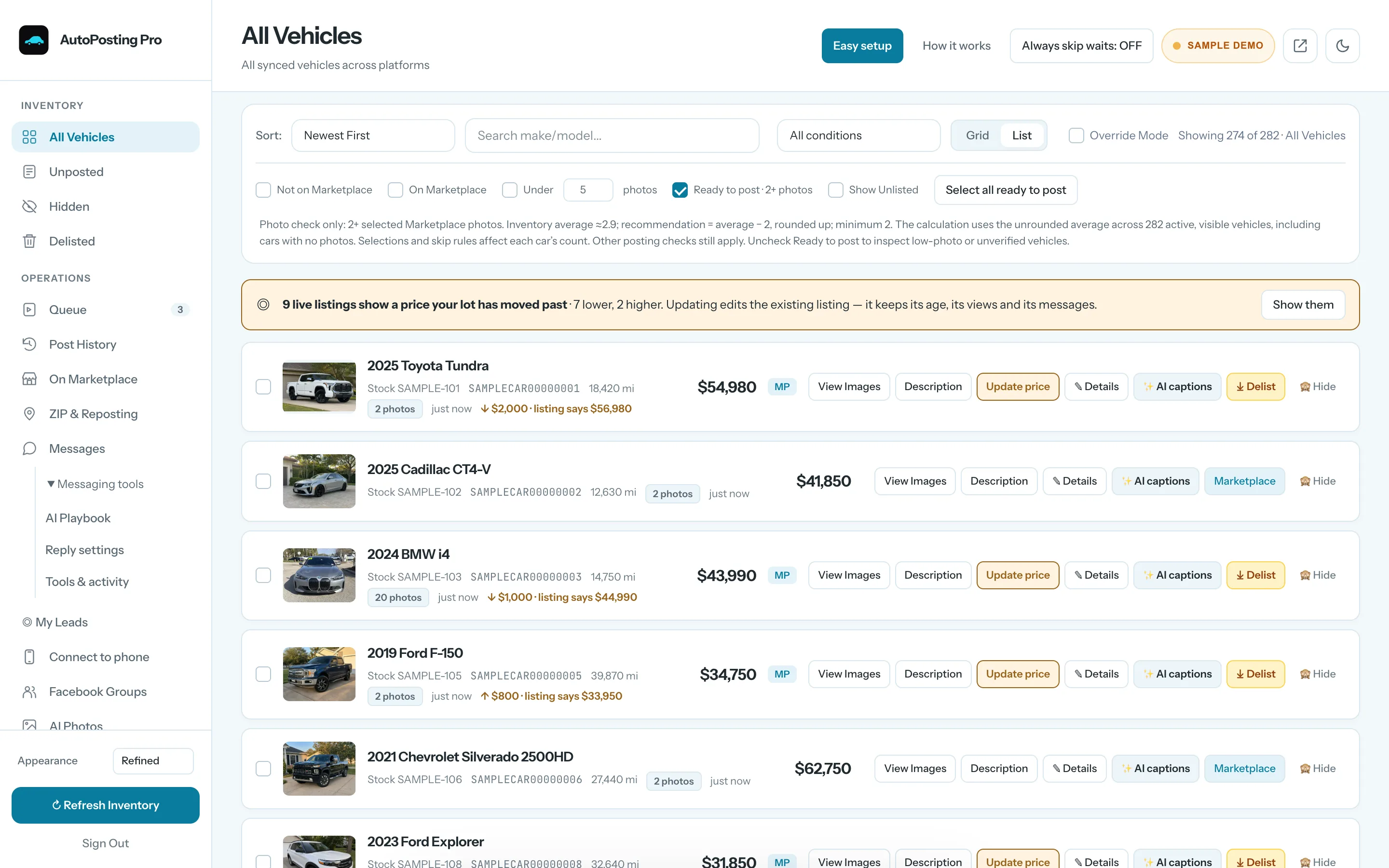1389x868 pixels.
Task: Click Show them in the price banner
Action: coord(1303,305)
